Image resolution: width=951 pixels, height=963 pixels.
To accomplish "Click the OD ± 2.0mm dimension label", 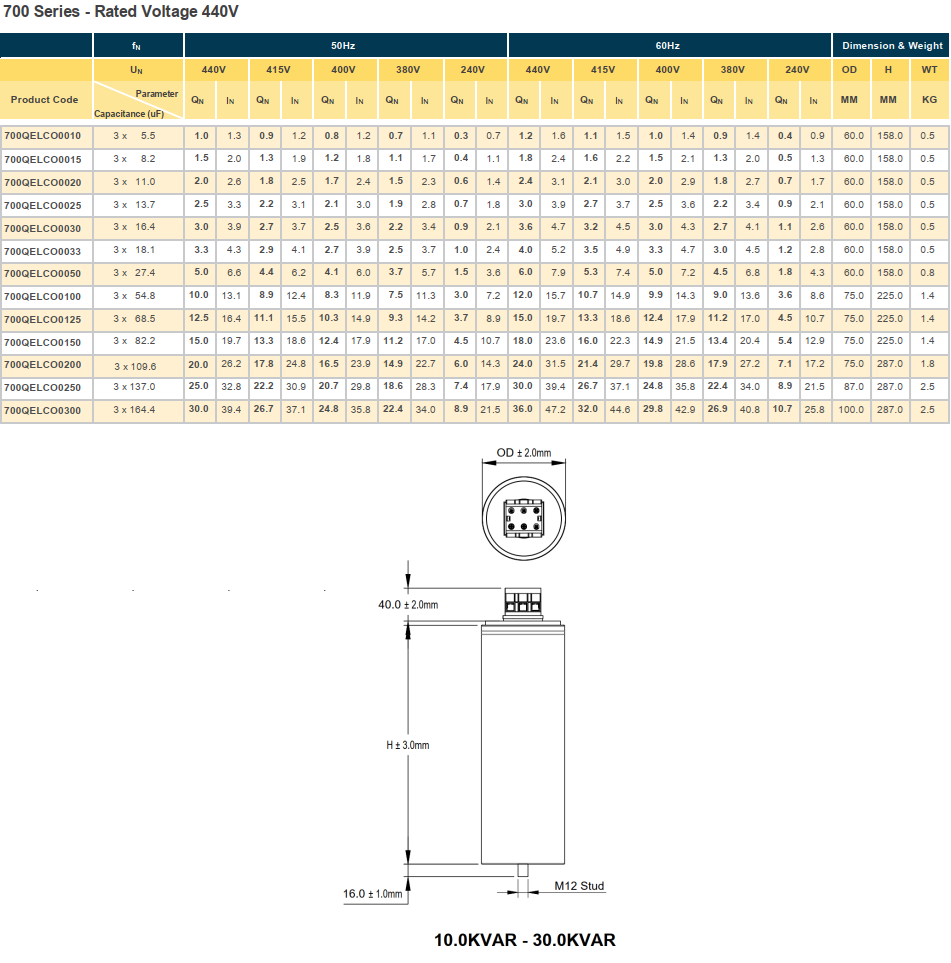I will (523, 453).
